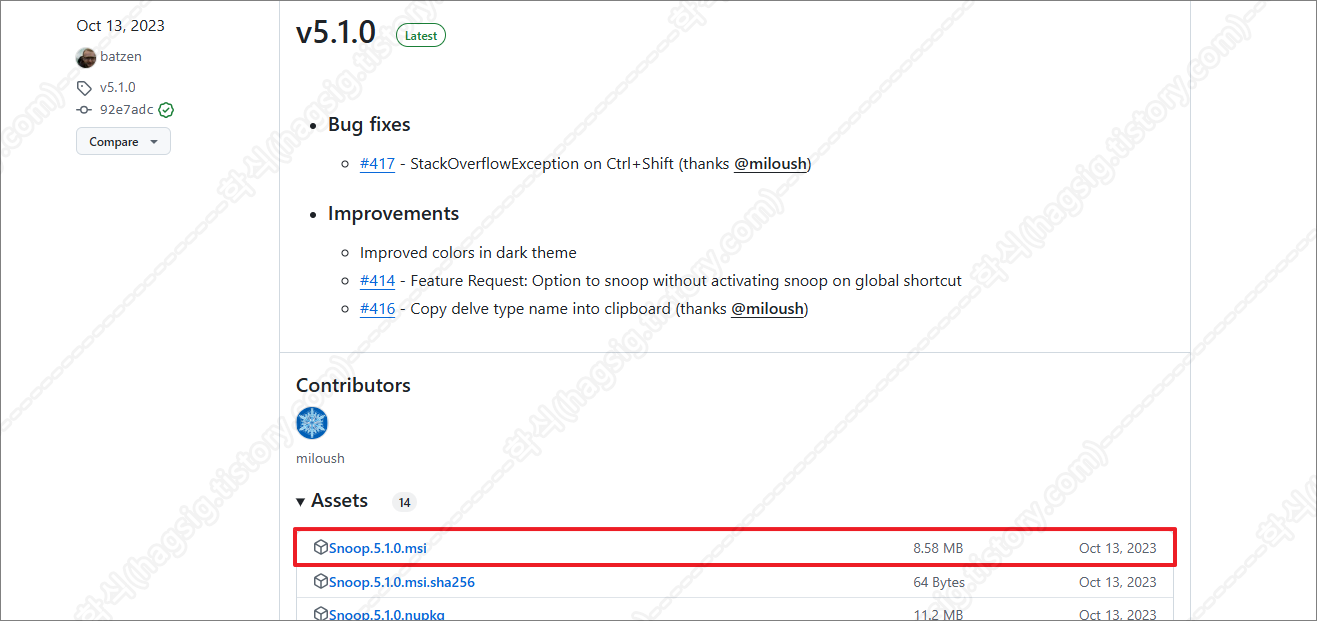This screenshot has width=1317, height=621.
Task: Open the v5.1.0 tag link
Action: [x=118, y=87]
